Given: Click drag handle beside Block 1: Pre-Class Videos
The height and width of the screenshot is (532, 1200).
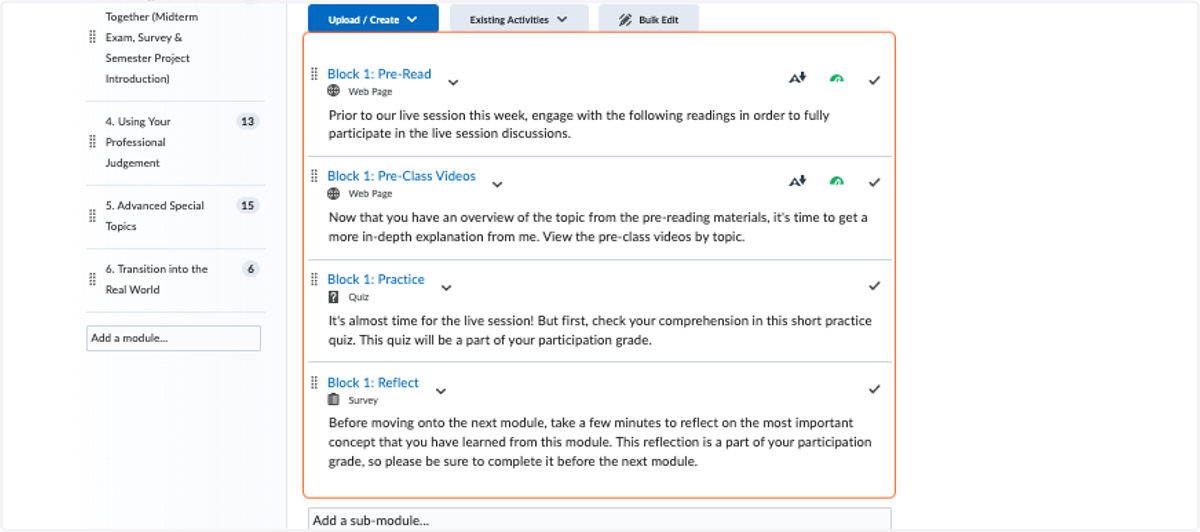Looking at the screenshot, I should [315, 176].
